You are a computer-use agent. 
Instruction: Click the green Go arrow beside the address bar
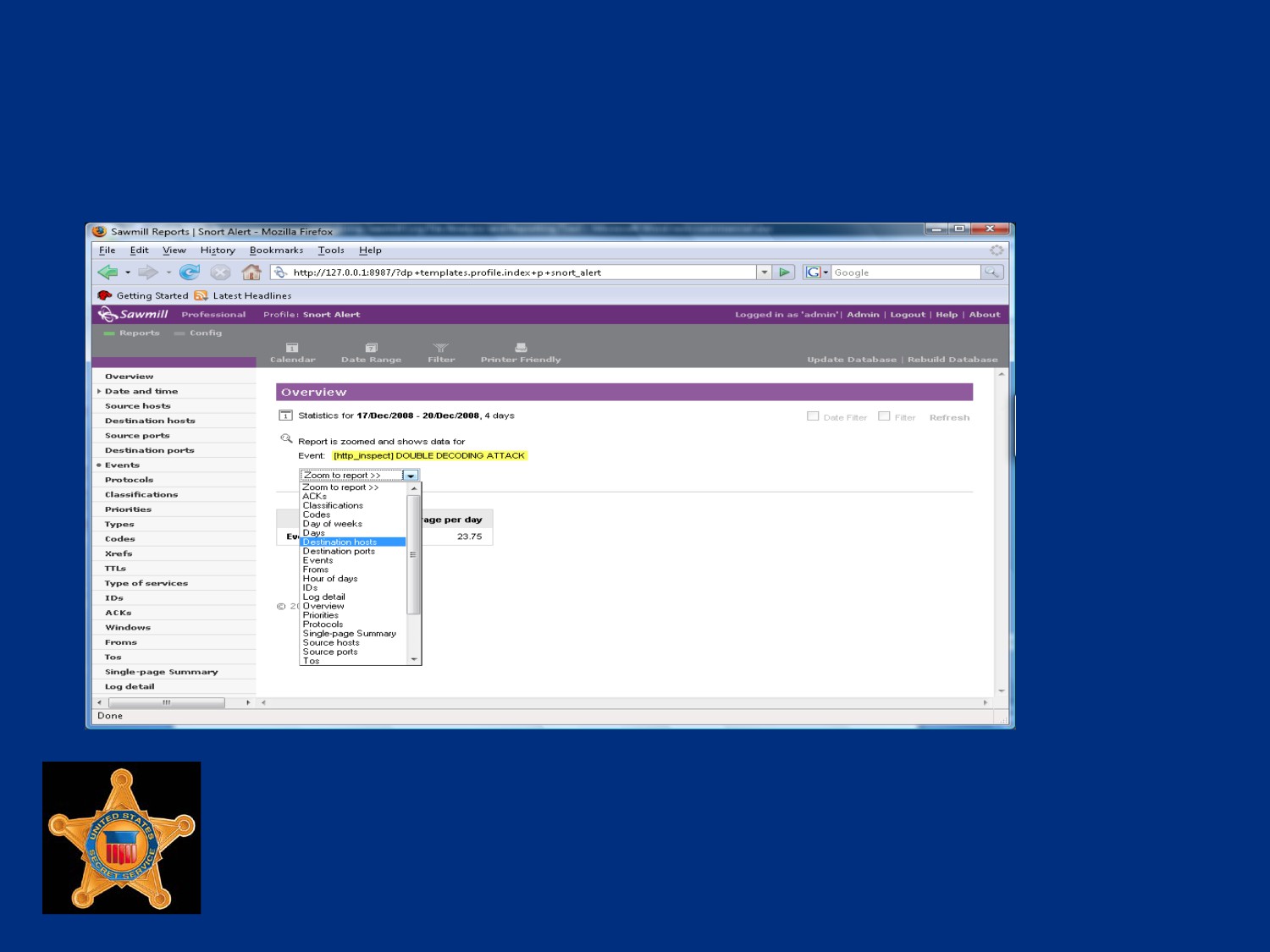[785, 272]
